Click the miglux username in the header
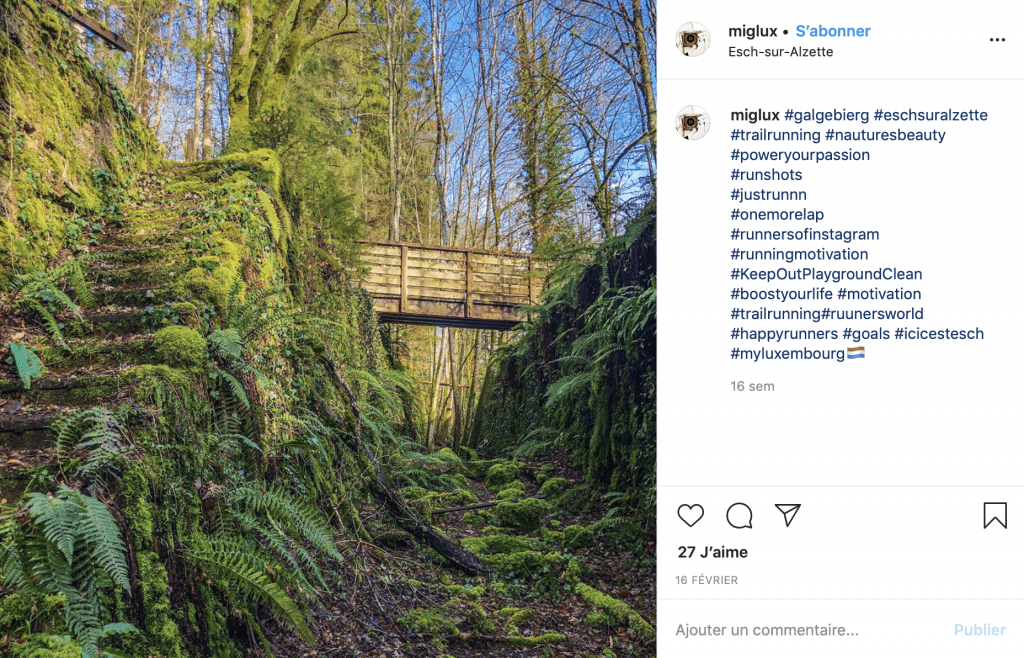 coord(753,31)
